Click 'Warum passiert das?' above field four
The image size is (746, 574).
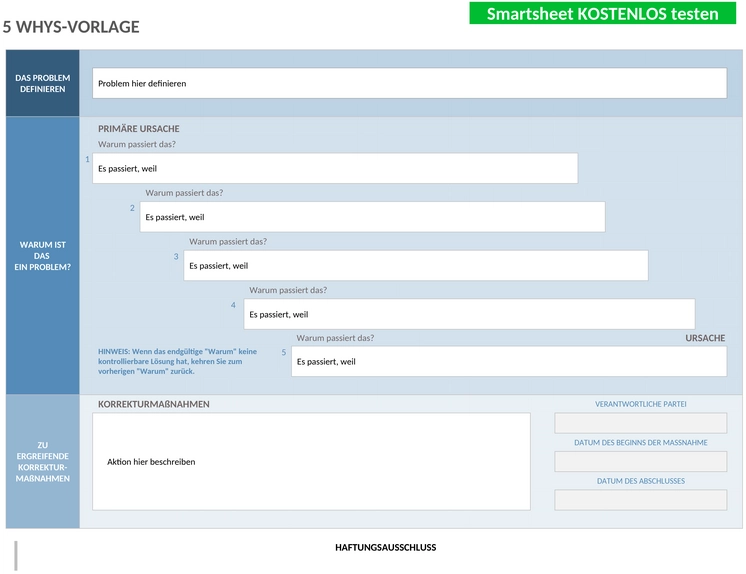pyautogui.click(x=288, y=290)
